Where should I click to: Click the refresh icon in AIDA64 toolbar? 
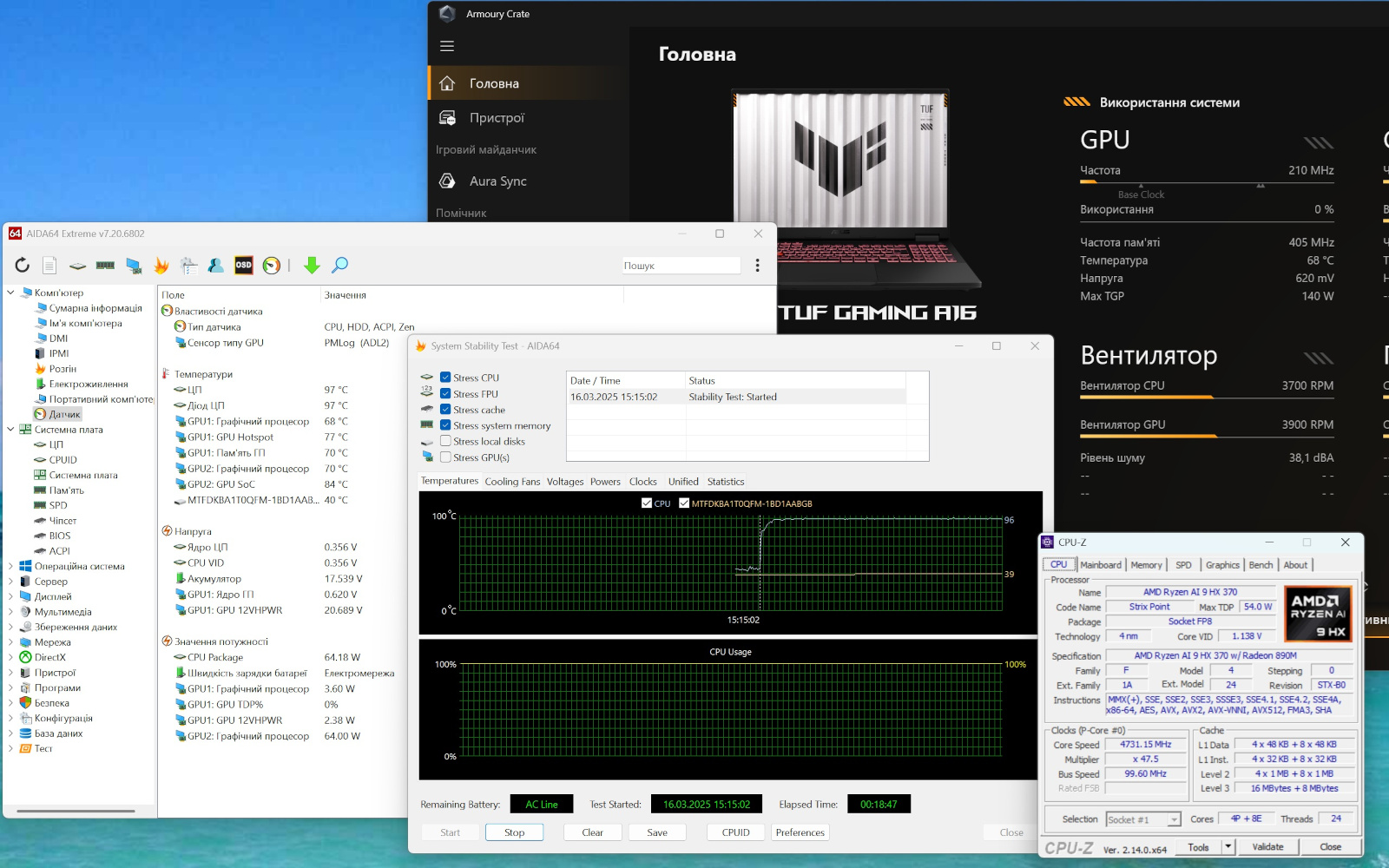point(23,266)
